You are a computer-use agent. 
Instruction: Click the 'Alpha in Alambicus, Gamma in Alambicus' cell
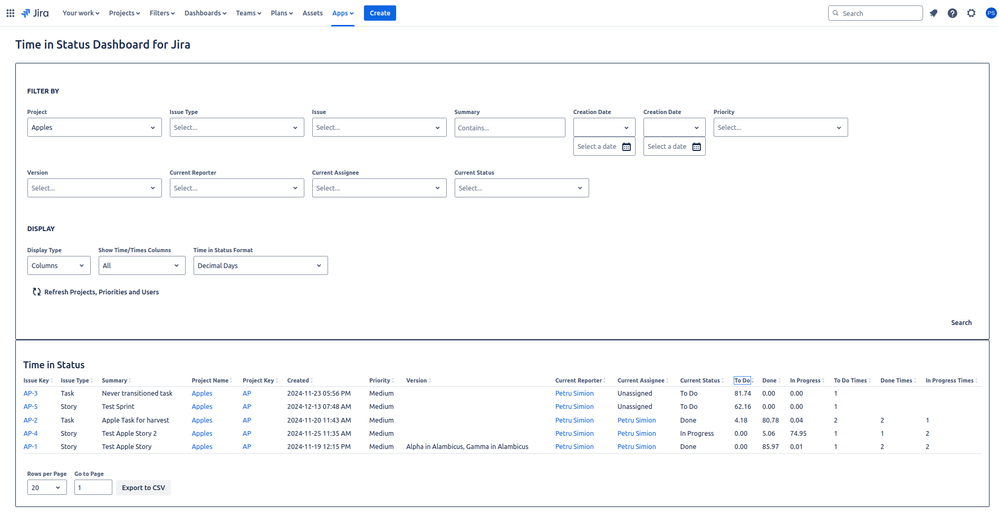pos(467,447)
